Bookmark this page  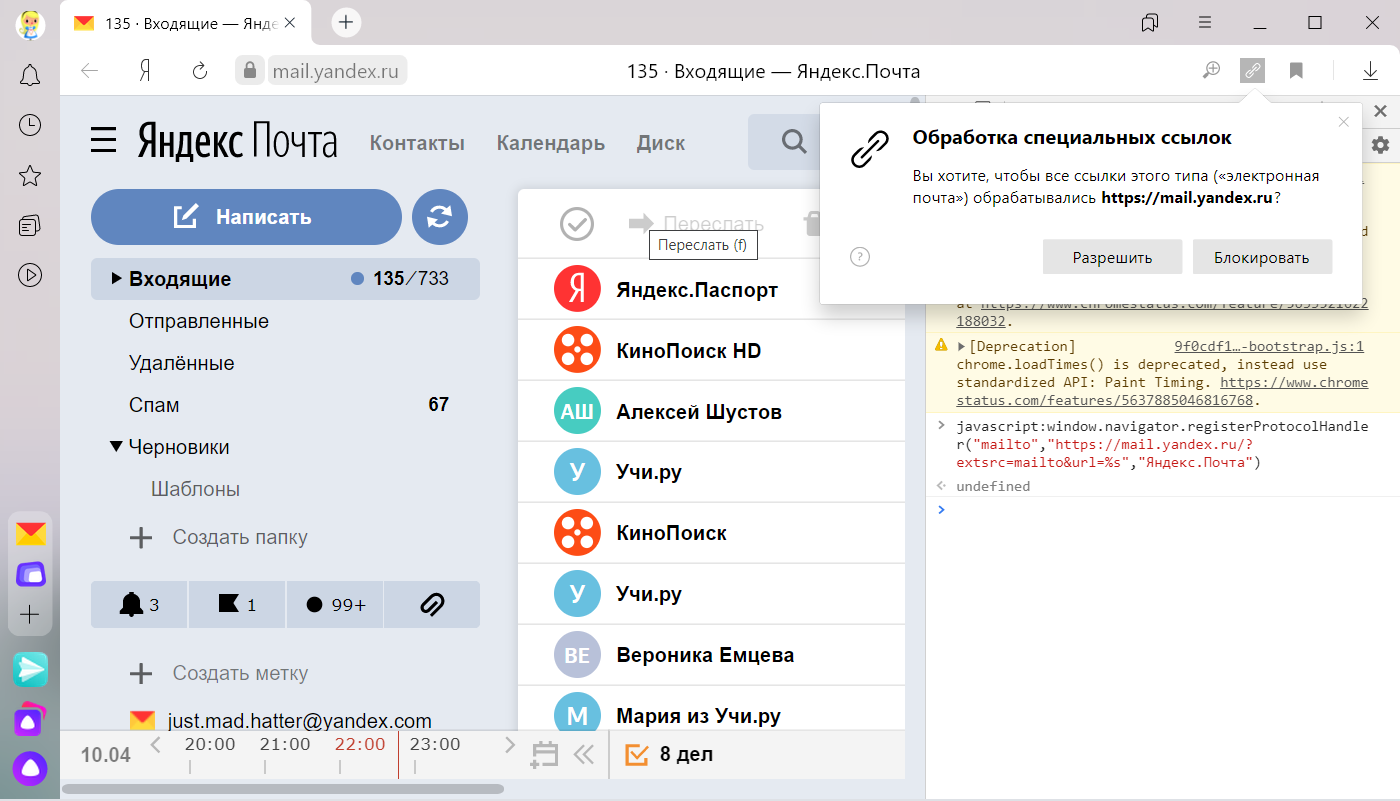1296,70
